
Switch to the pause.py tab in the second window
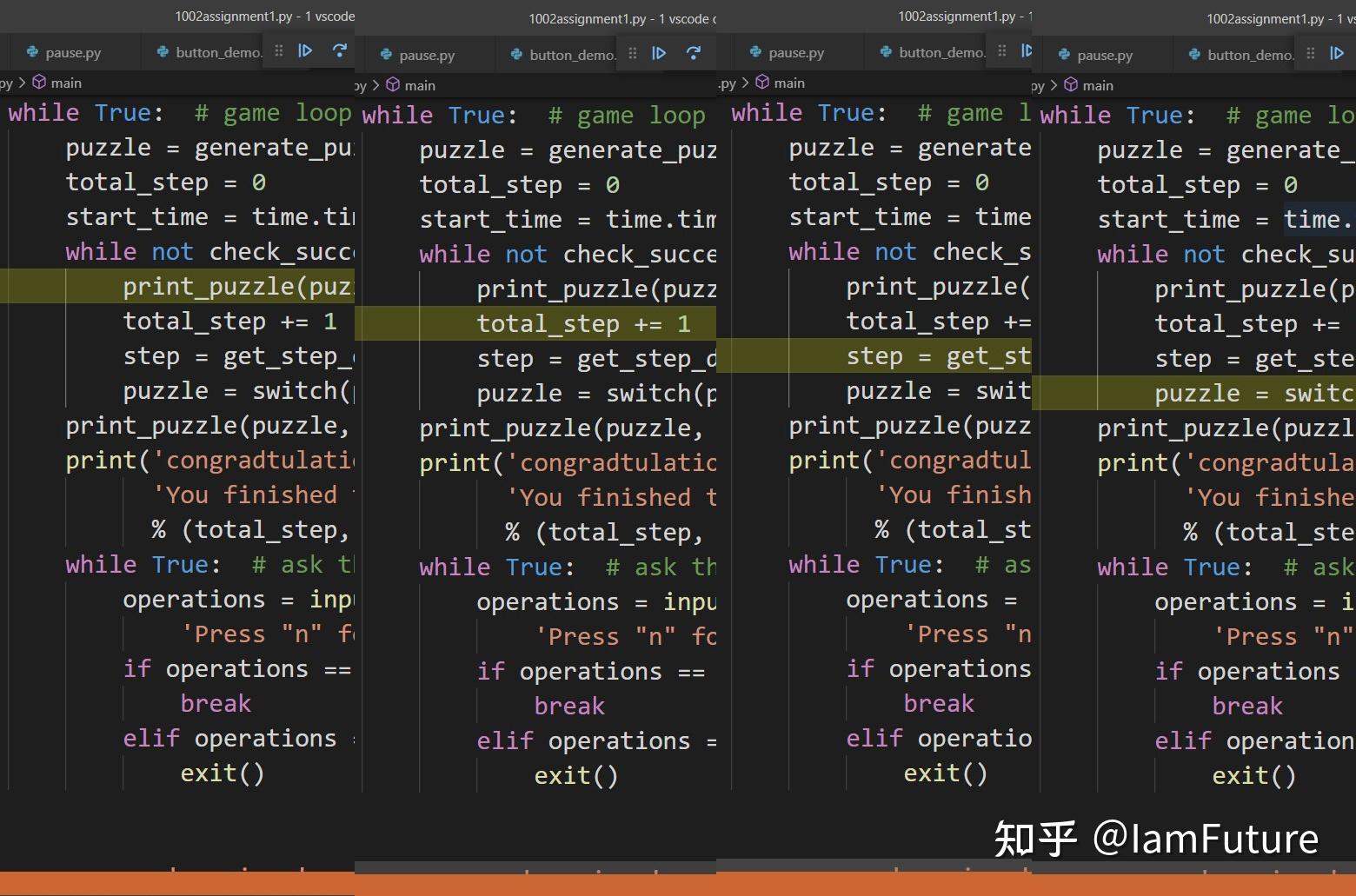pyautogui.click(x=426, y=54)
